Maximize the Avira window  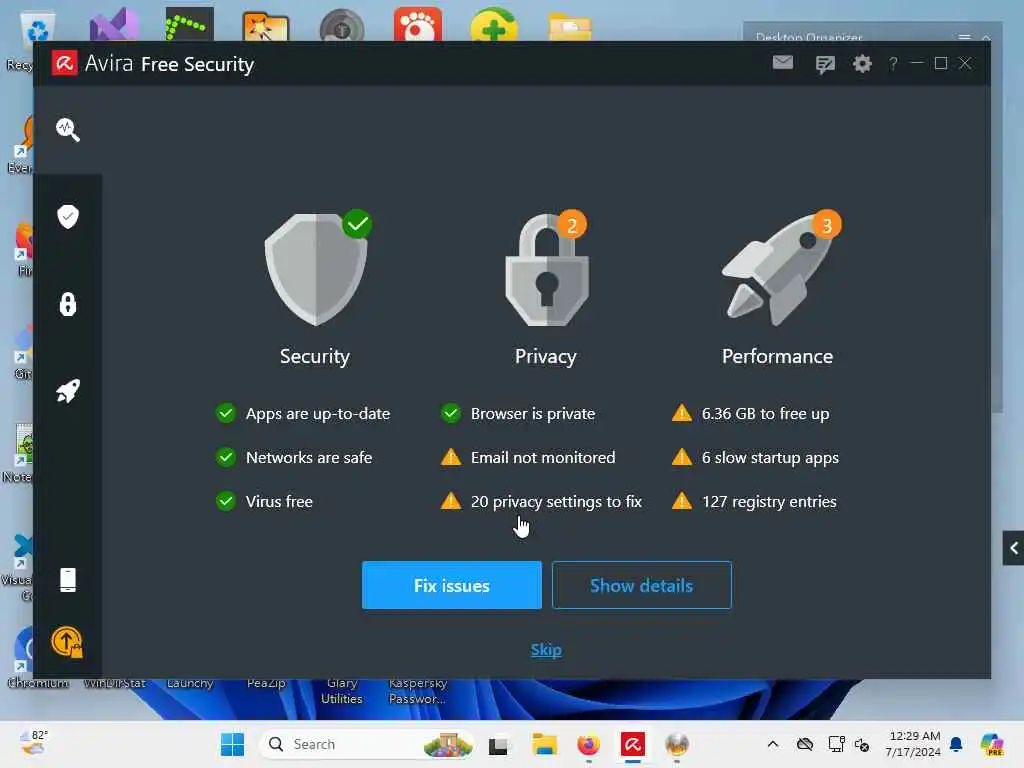(x=941, y=63)
